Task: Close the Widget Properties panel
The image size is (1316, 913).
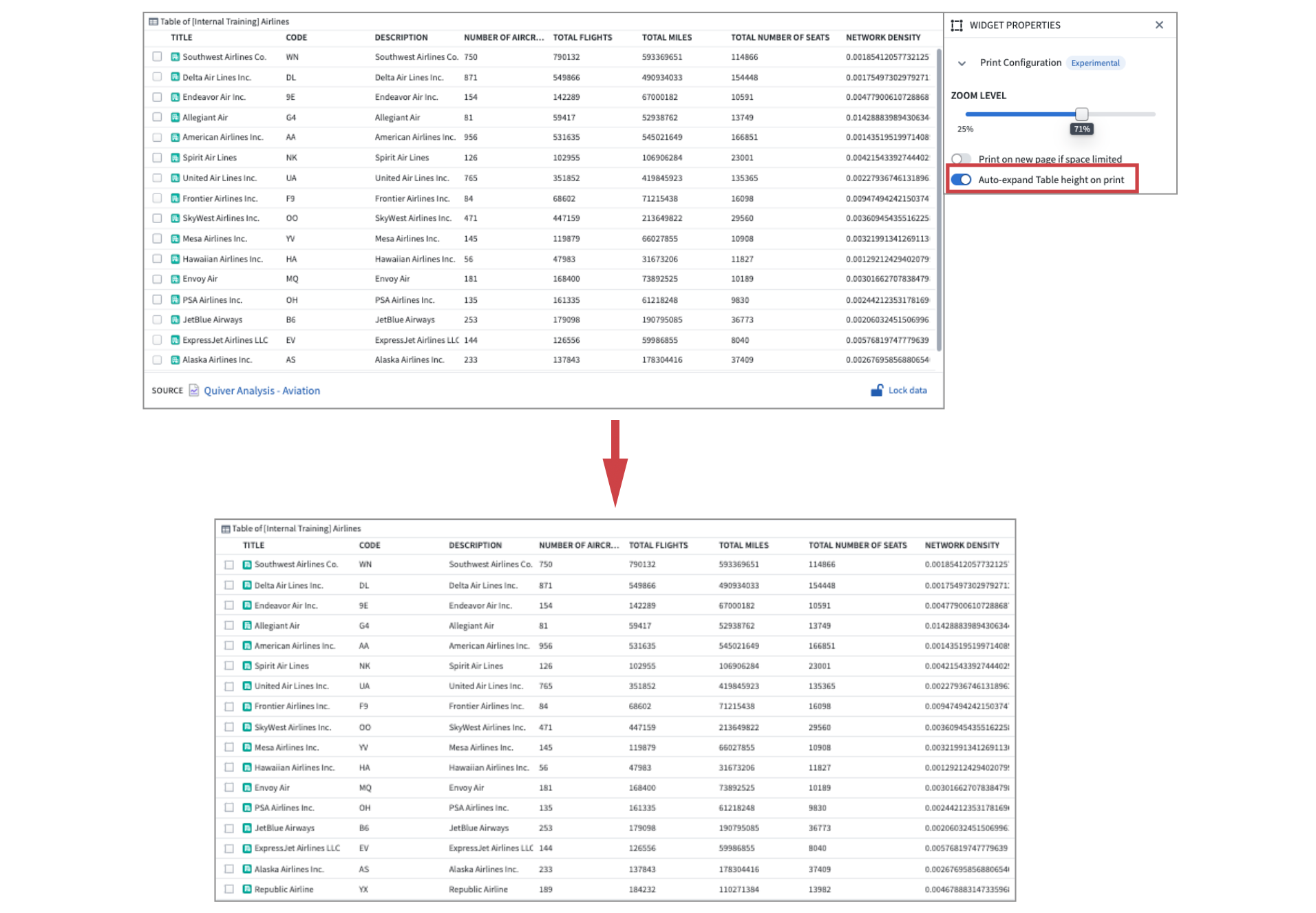Action: click(1159, 25)
